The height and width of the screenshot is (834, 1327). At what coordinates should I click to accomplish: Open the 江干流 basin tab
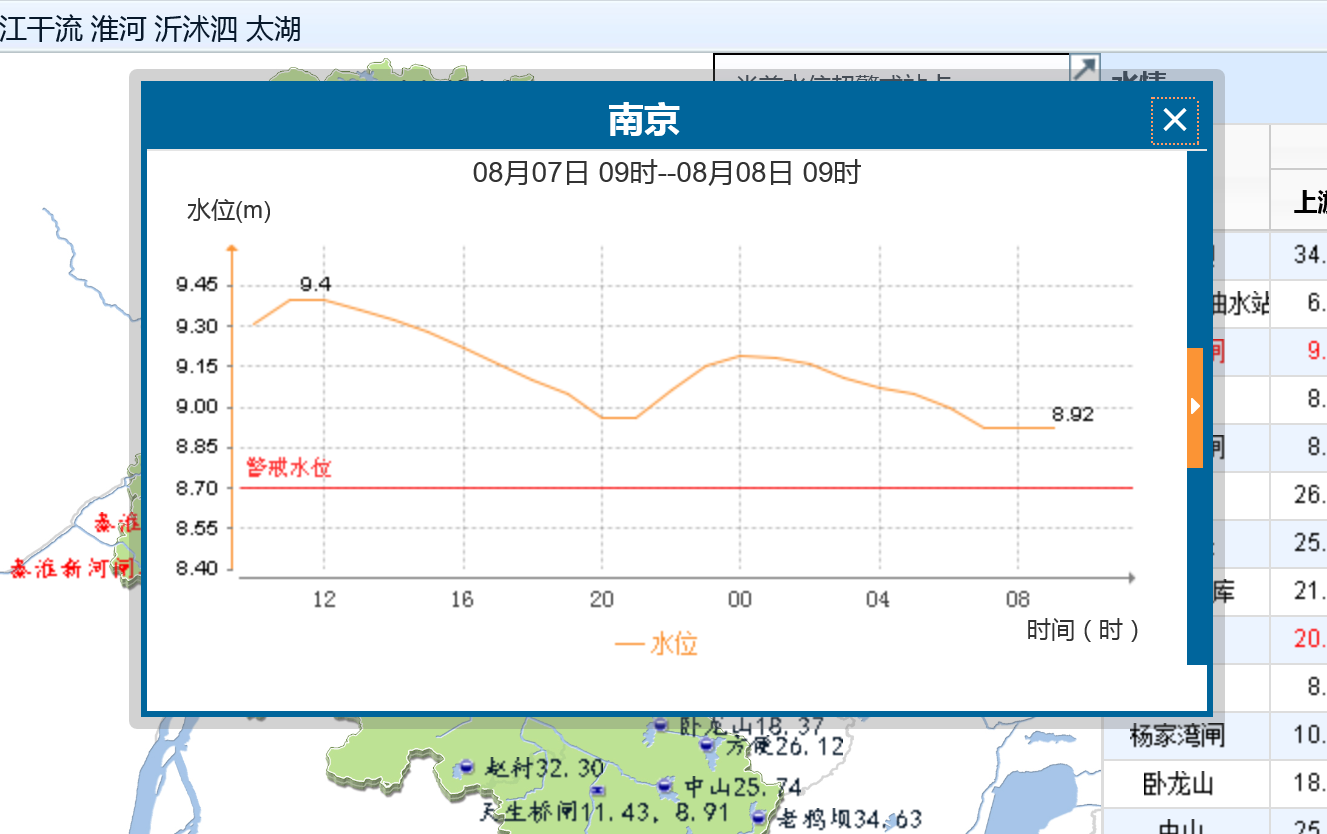41,29
